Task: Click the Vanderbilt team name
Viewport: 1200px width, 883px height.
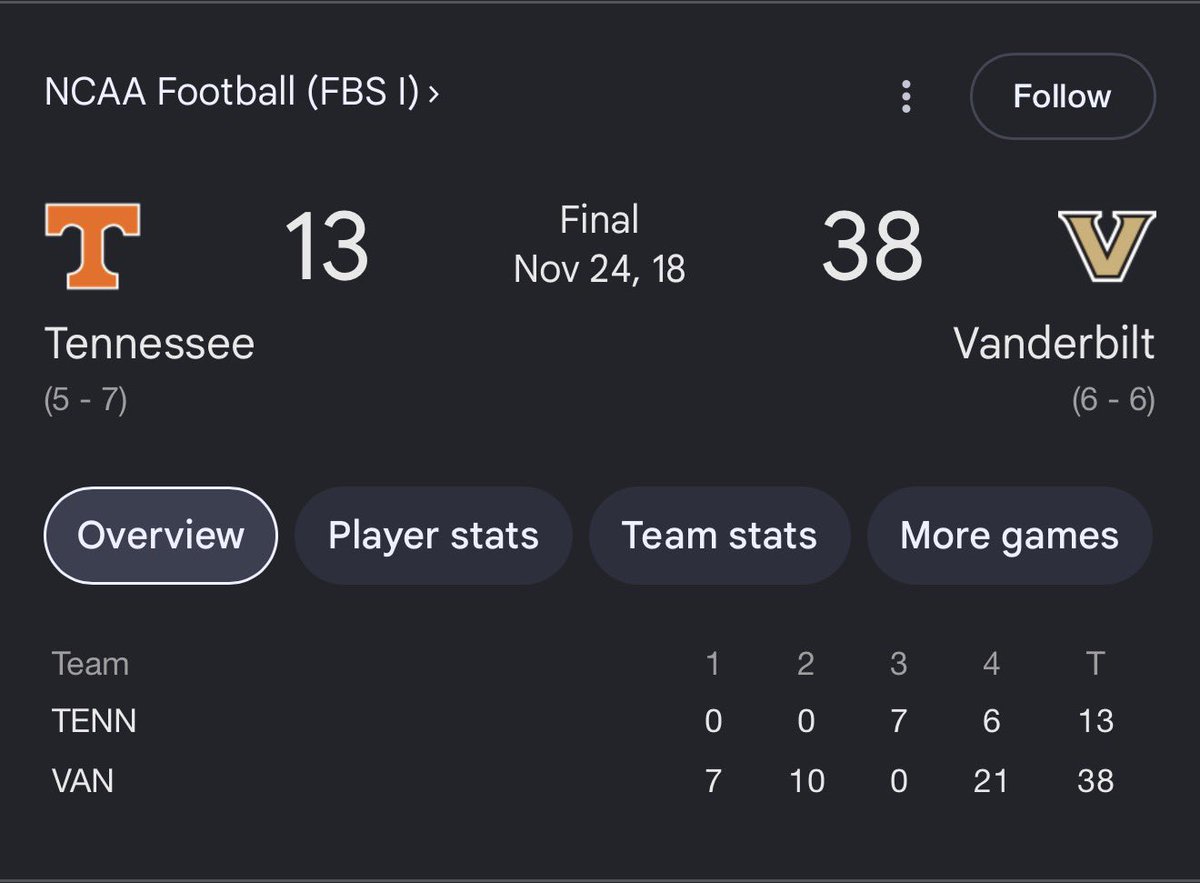Action: [1054, 343]
